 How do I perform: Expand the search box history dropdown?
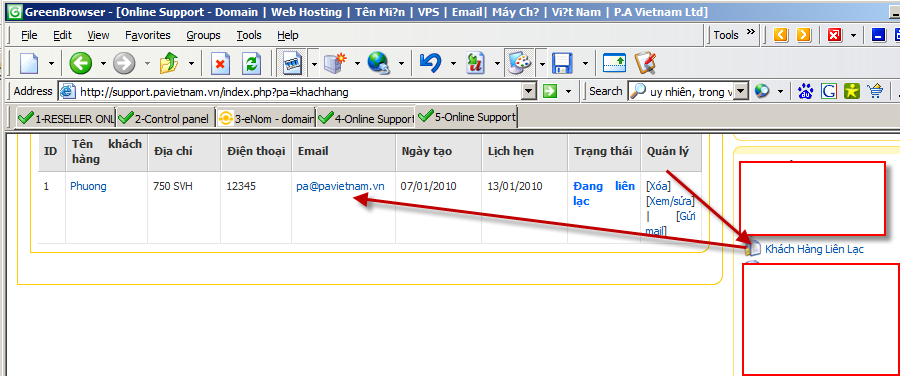point(742,91)
